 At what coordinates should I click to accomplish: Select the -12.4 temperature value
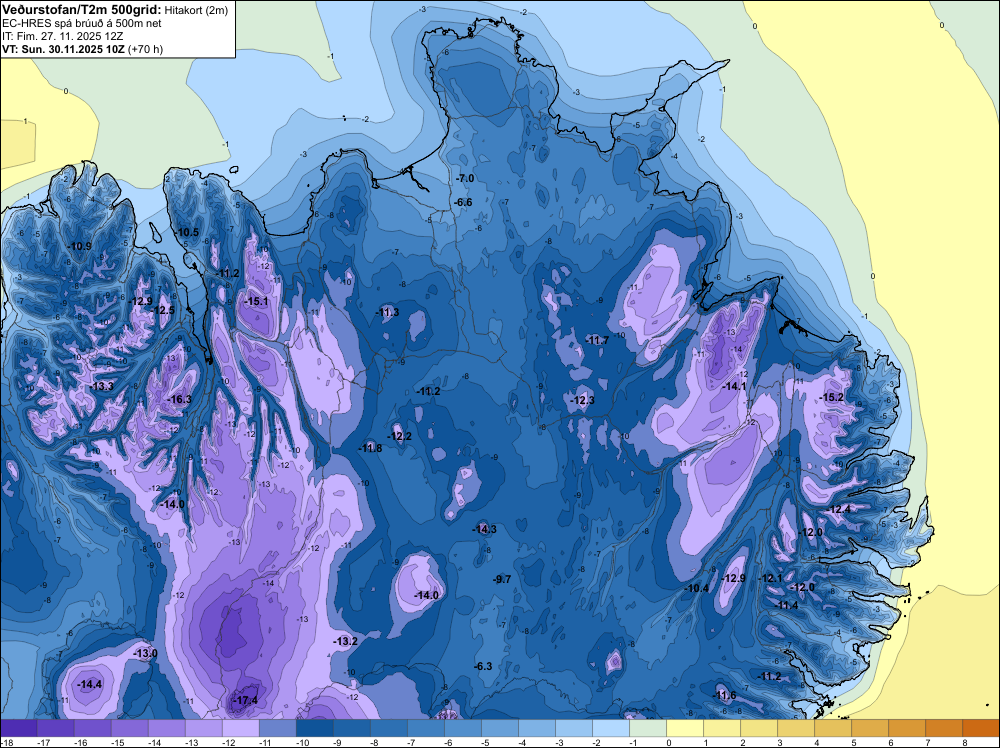tap(838, 509)
